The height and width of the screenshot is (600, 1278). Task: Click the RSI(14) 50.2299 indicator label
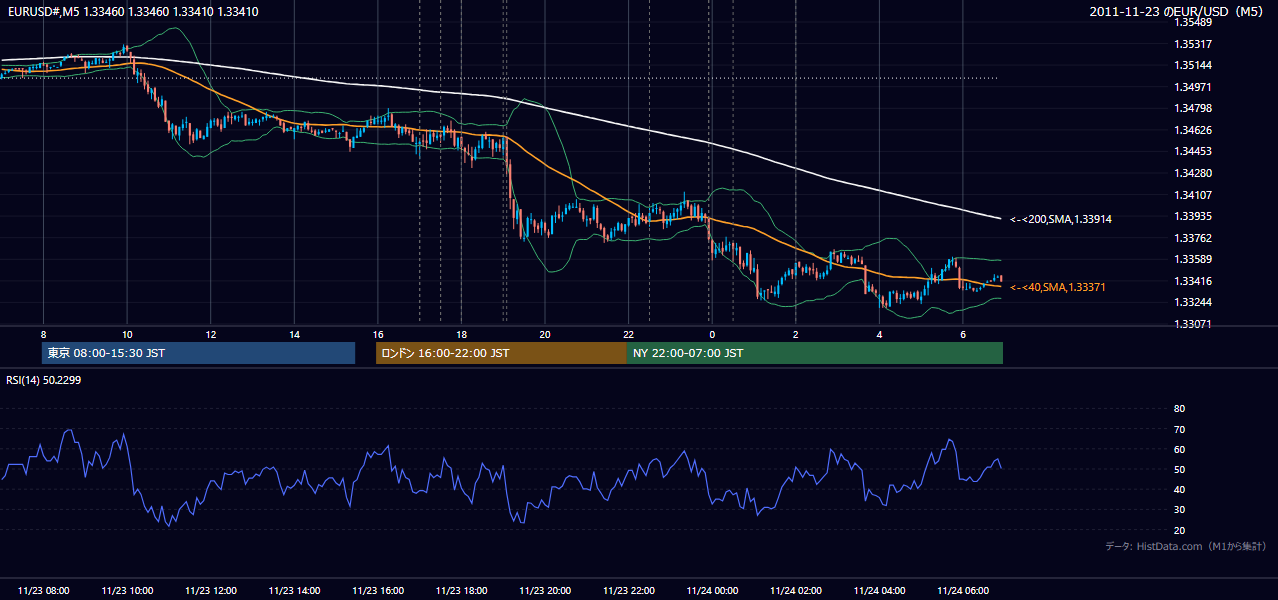click(44, 380)
